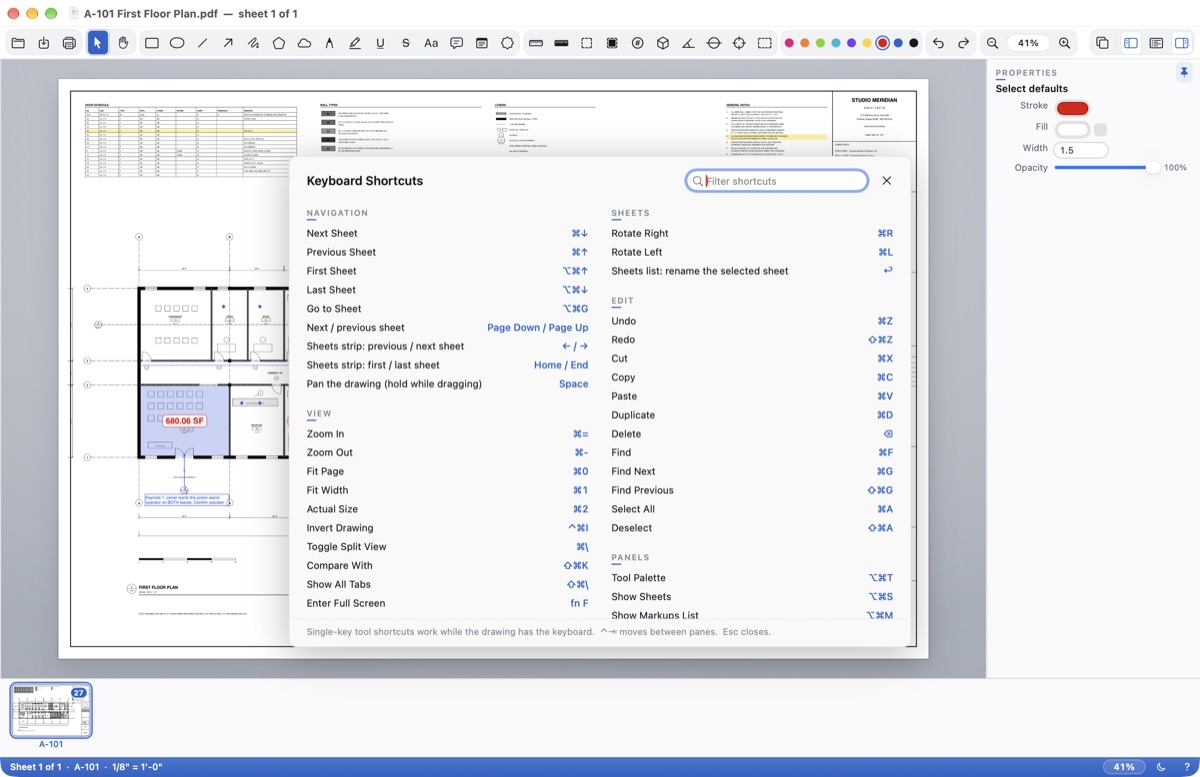Select the Cloud markup tool
This screenshot has height=777, width=1200.
point(304,43)
